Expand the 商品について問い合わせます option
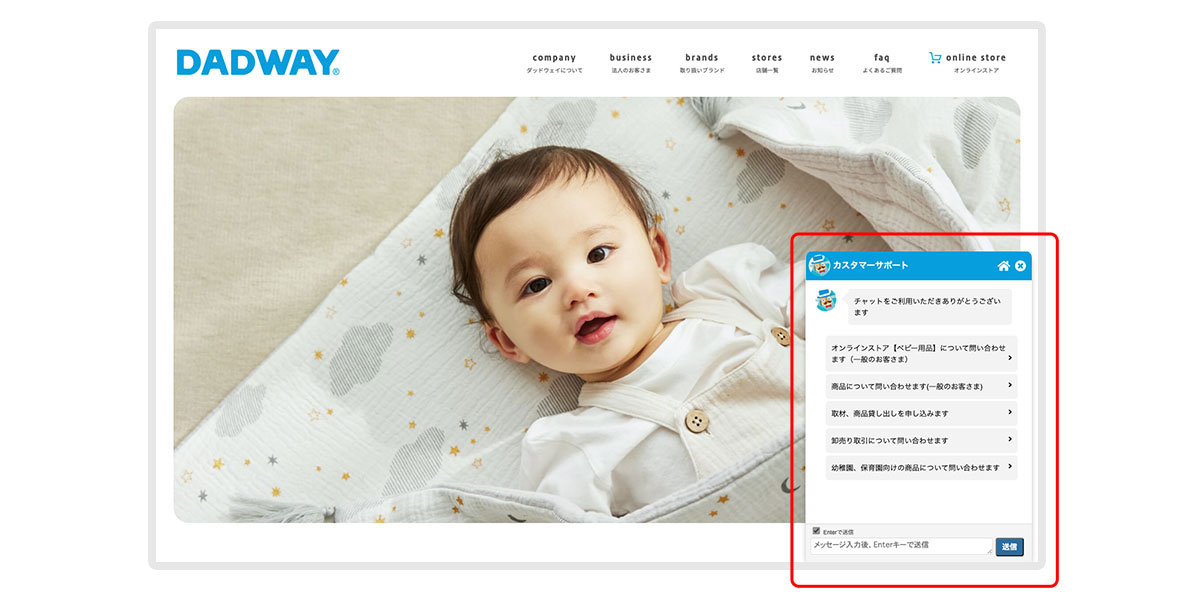The image size is (1200, 600). (921, 386)
